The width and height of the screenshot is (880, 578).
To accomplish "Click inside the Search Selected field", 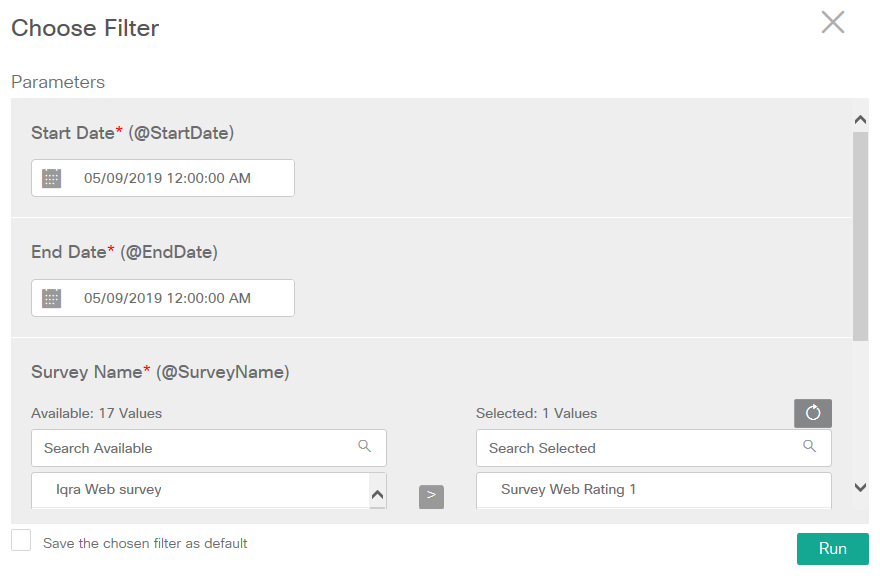I will click(x=620, y=447).
